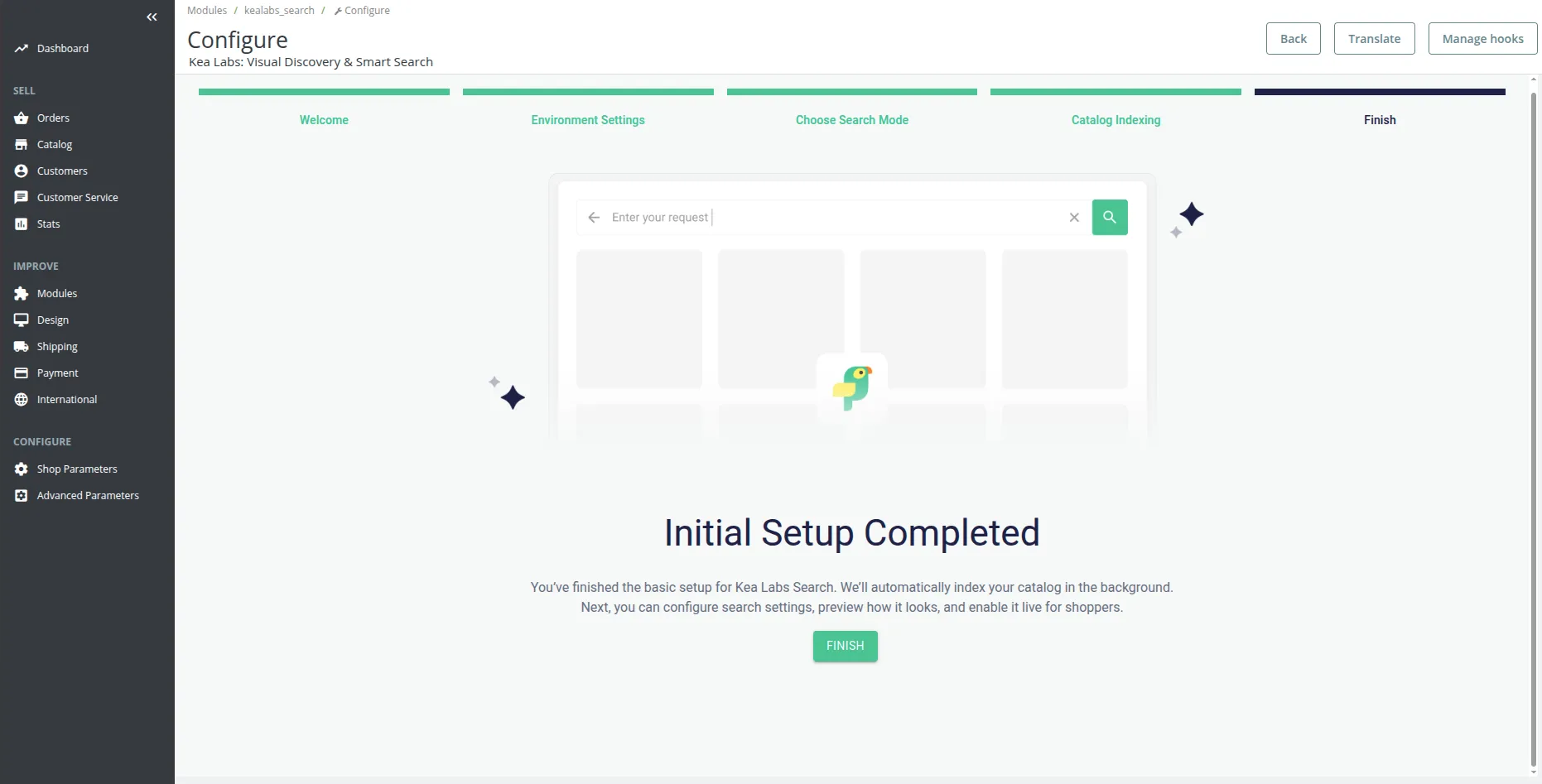Screen dimensions: 1542x784
Task: Go to the Welcome step
Action: [324, 120]
